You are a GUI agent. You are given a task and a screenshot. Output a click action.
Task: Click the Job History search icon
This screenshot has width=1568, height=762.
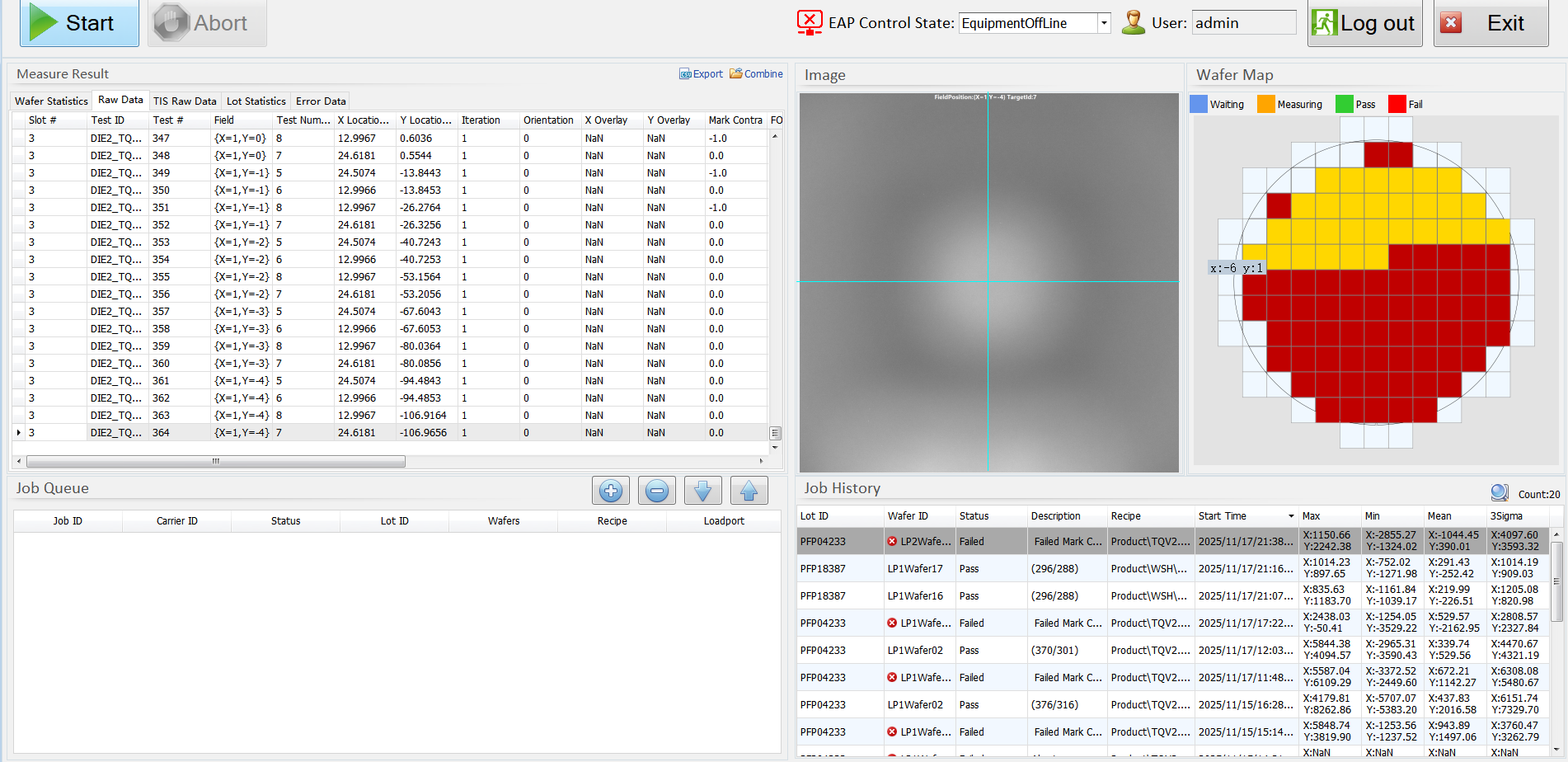point(1499,493)
